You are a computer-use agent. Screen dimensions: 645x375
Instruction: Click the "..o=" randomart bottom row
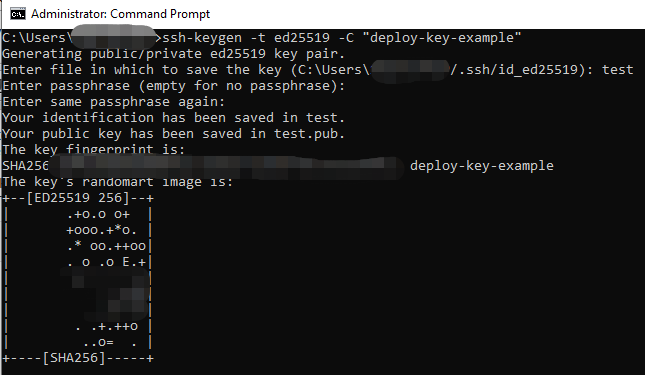pyautogui.click(x=109, y=342)
